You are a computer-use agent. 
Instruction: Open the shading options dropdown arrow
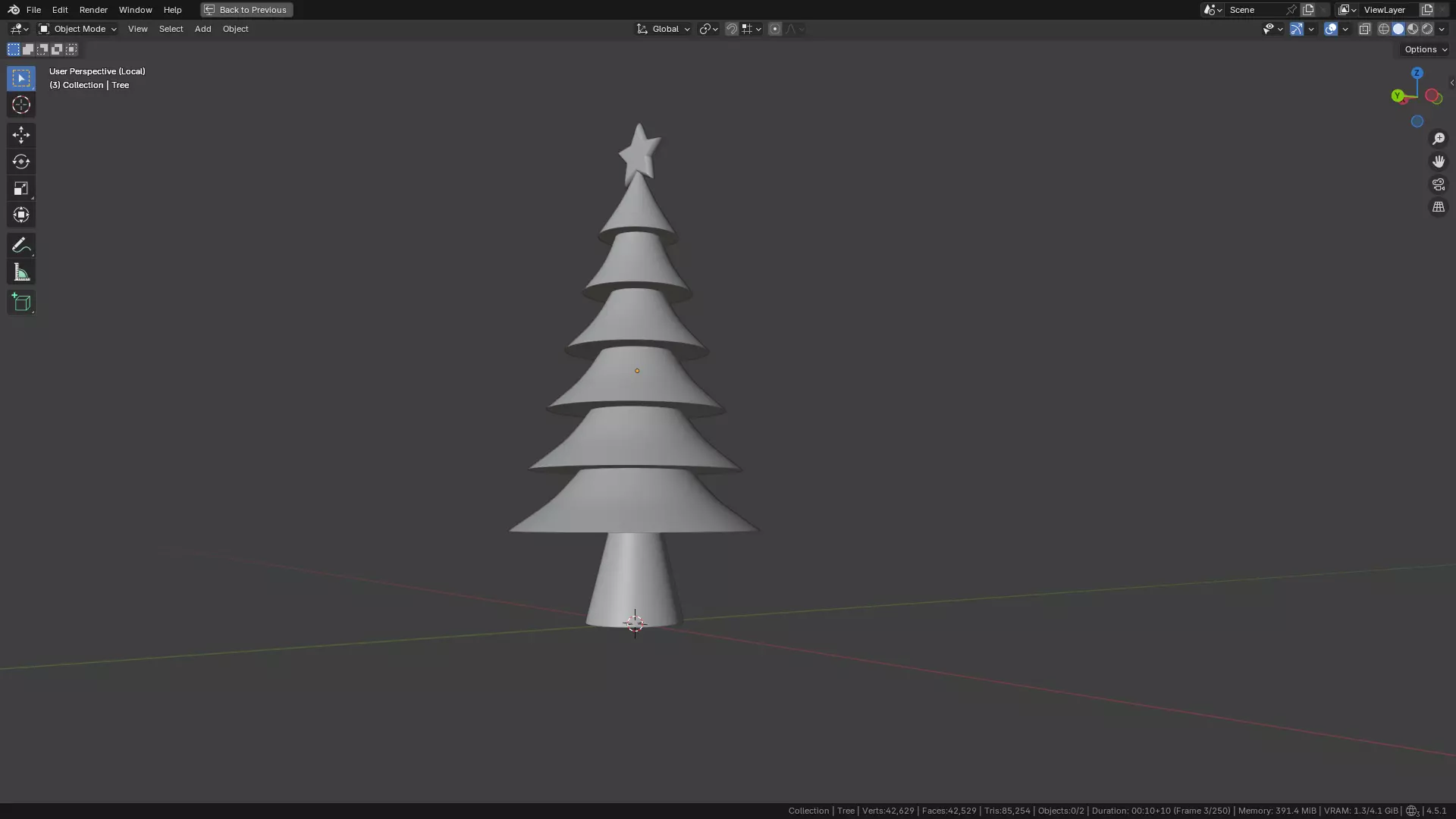pos(1442,29)
